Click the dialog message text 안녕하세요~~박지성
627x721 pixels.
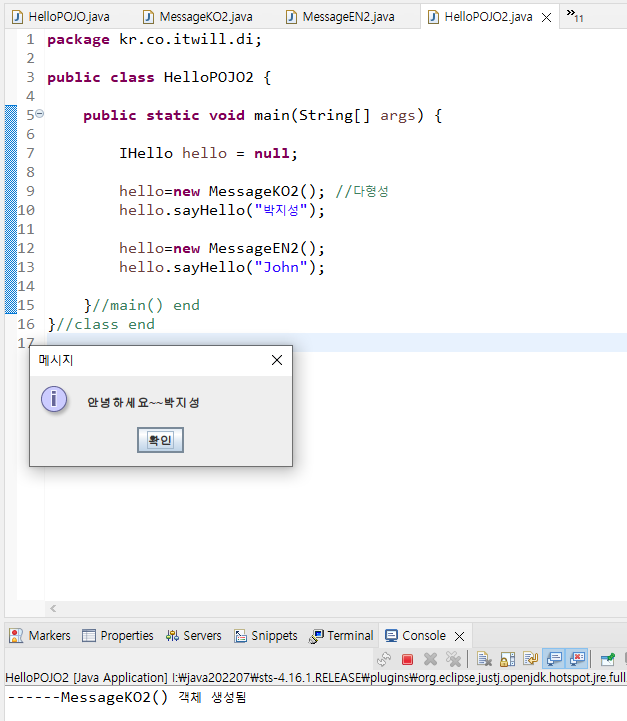(x=143, y=402)
